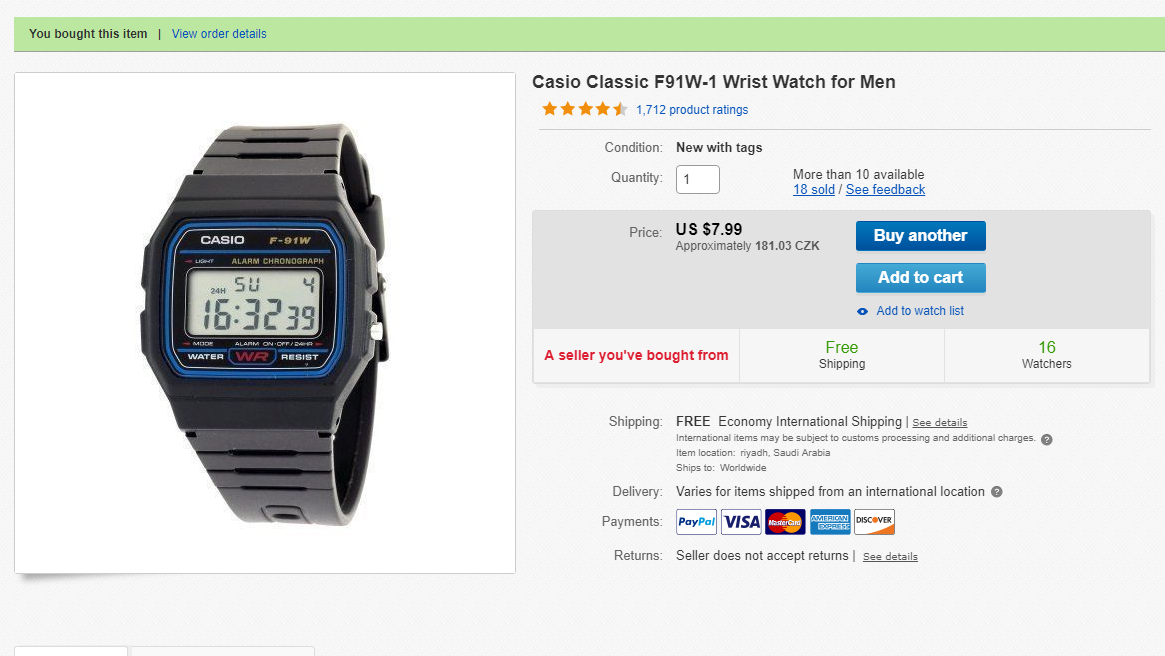Focus the Quantity input field
The image size is (1165, 656).
tap(698, 179)
